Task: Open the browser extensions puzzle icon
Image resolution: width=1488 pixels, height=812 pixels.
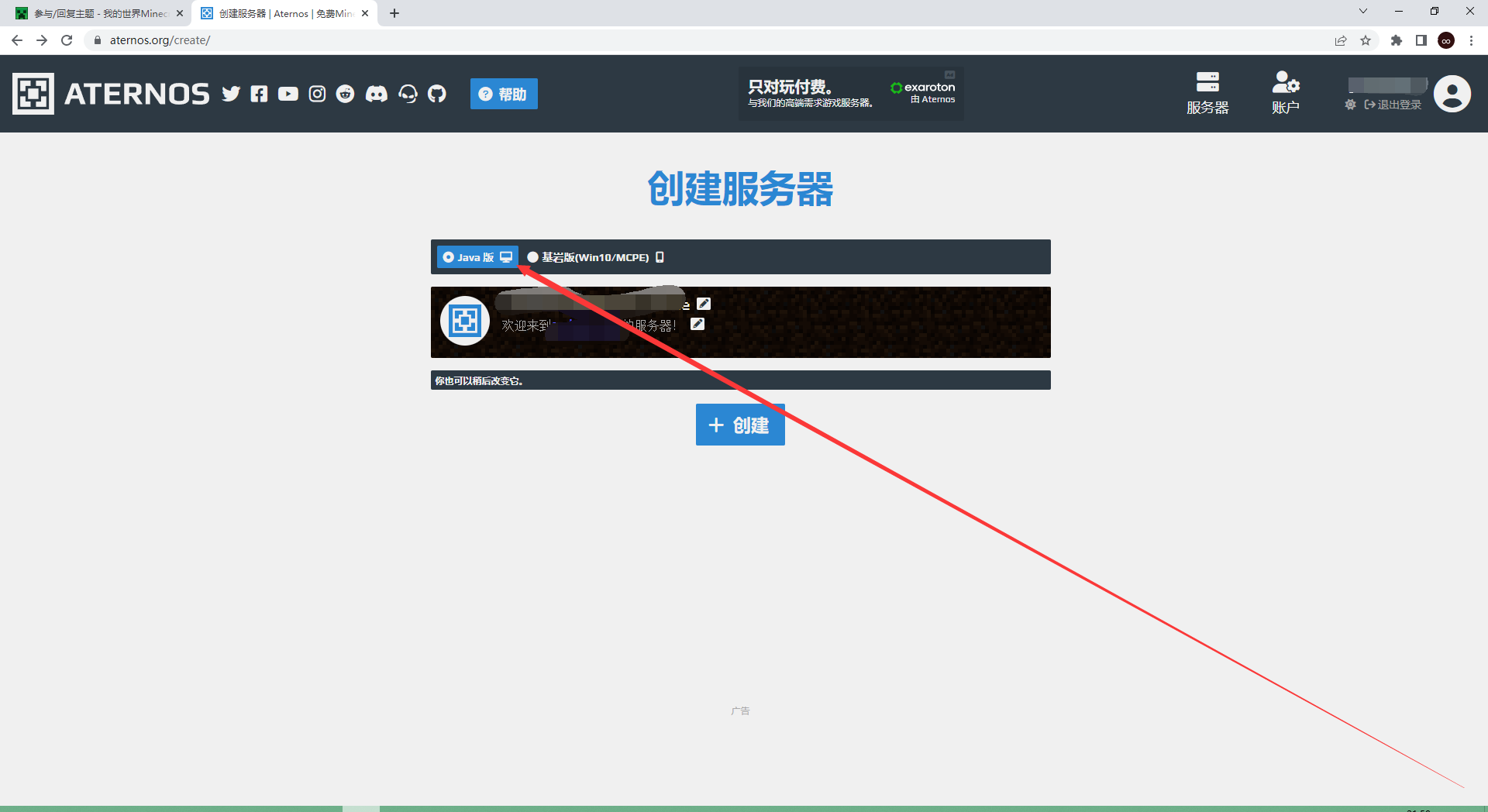Action: click(x=1397, y=40)
